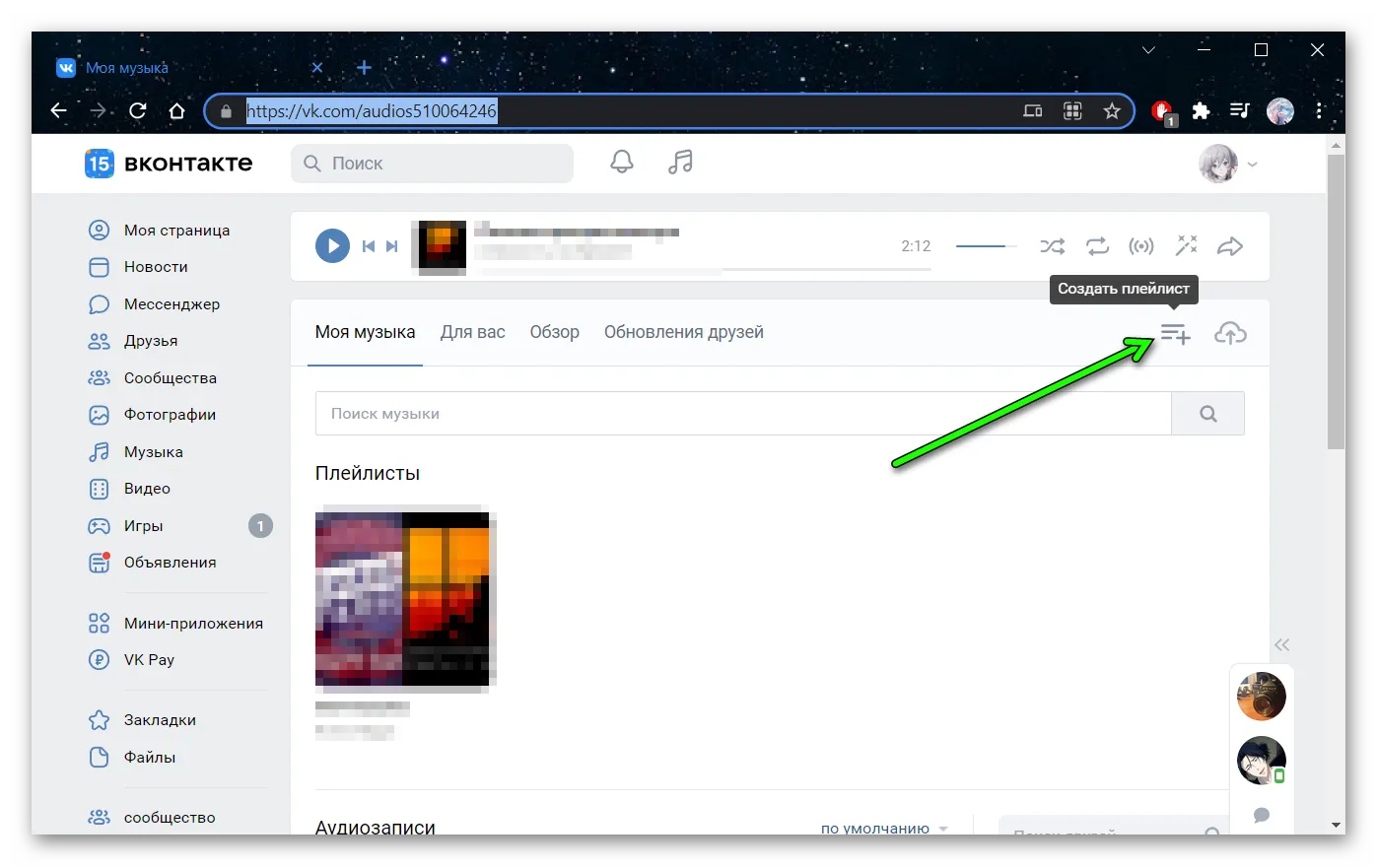The height and width of the screenshot is (868, 1377).
Task: Click the browser back arrow
Action: 59,110
